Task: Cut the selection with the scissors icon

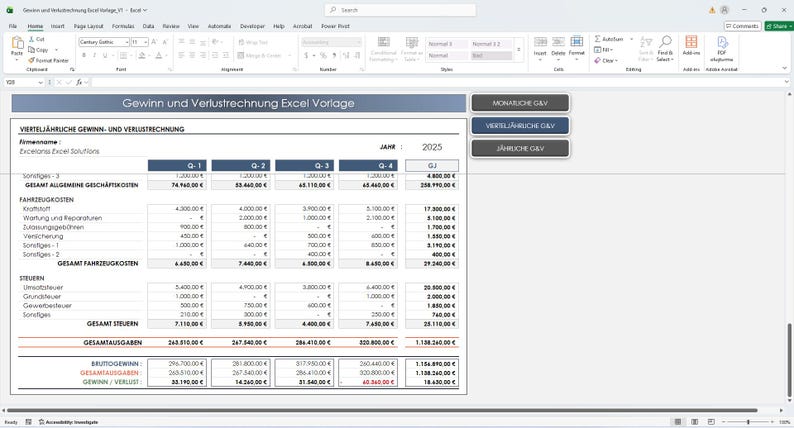Action: click(31, 39)
